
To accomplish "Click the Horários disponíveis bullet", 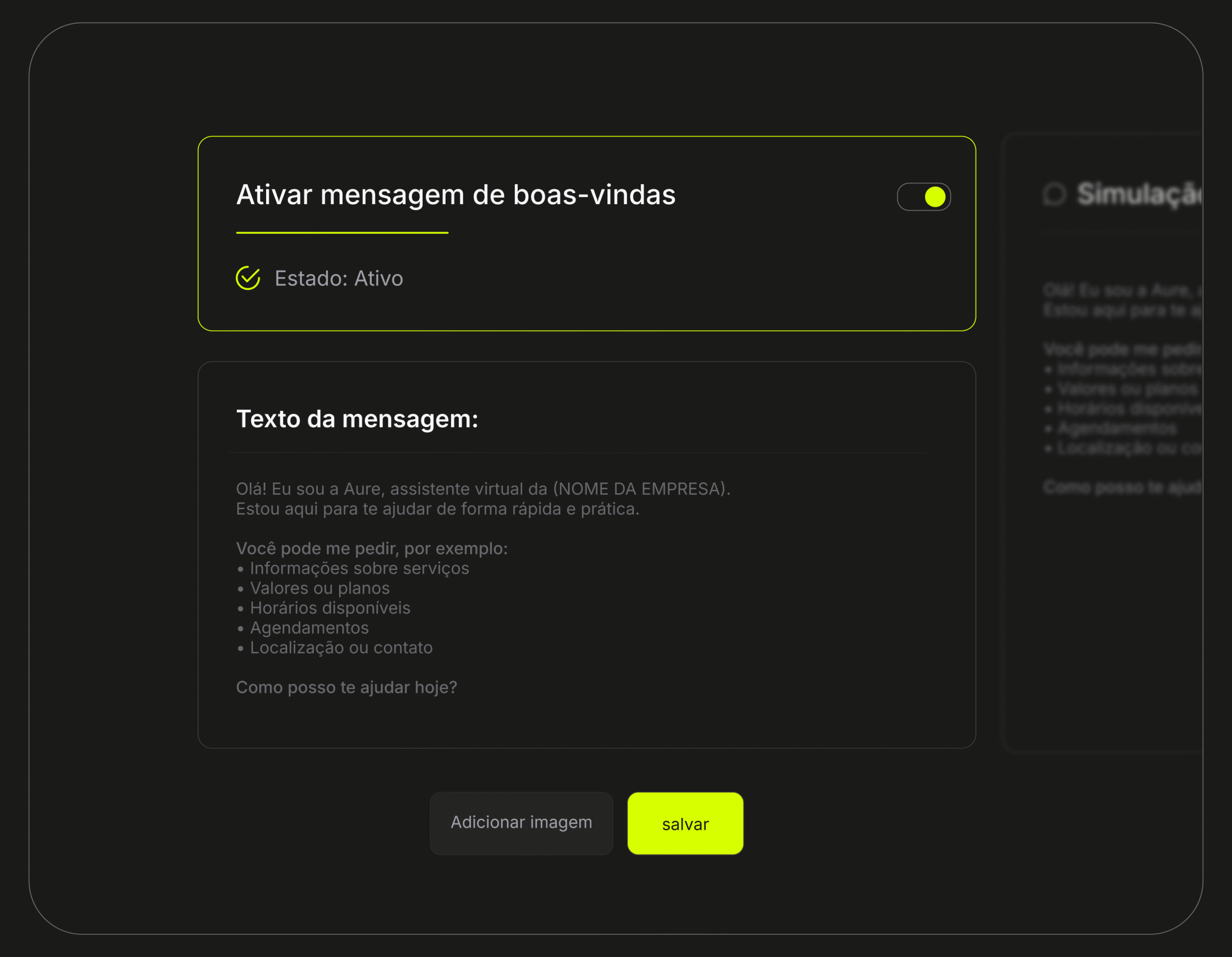I will pos(330,608).
